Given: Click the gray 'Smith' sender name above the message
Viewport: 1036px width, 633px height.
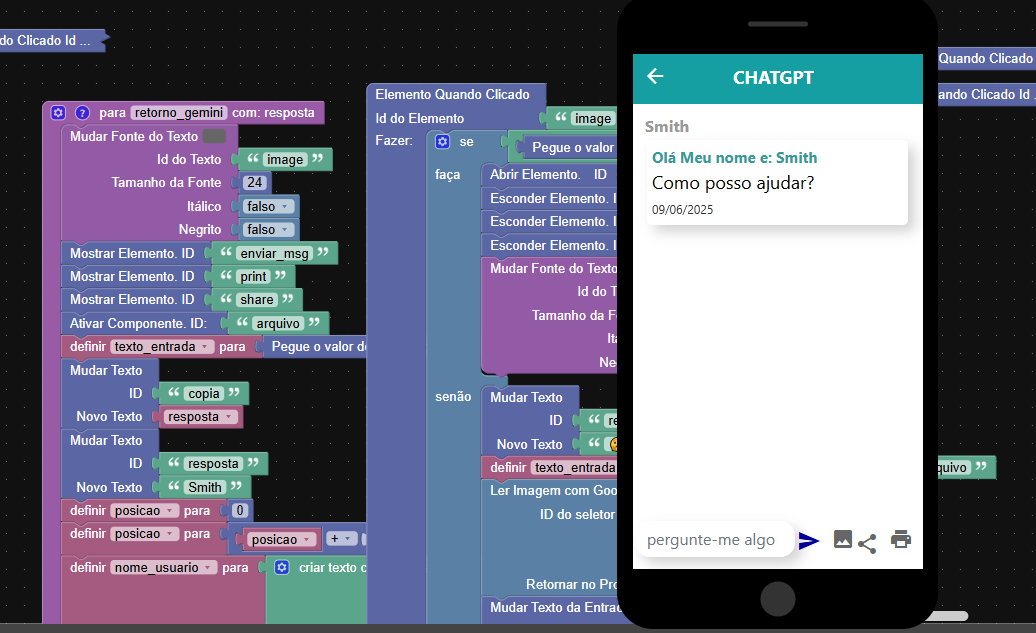Looking at the screenshot, I should pyautogui.click(x=667, y=127).
